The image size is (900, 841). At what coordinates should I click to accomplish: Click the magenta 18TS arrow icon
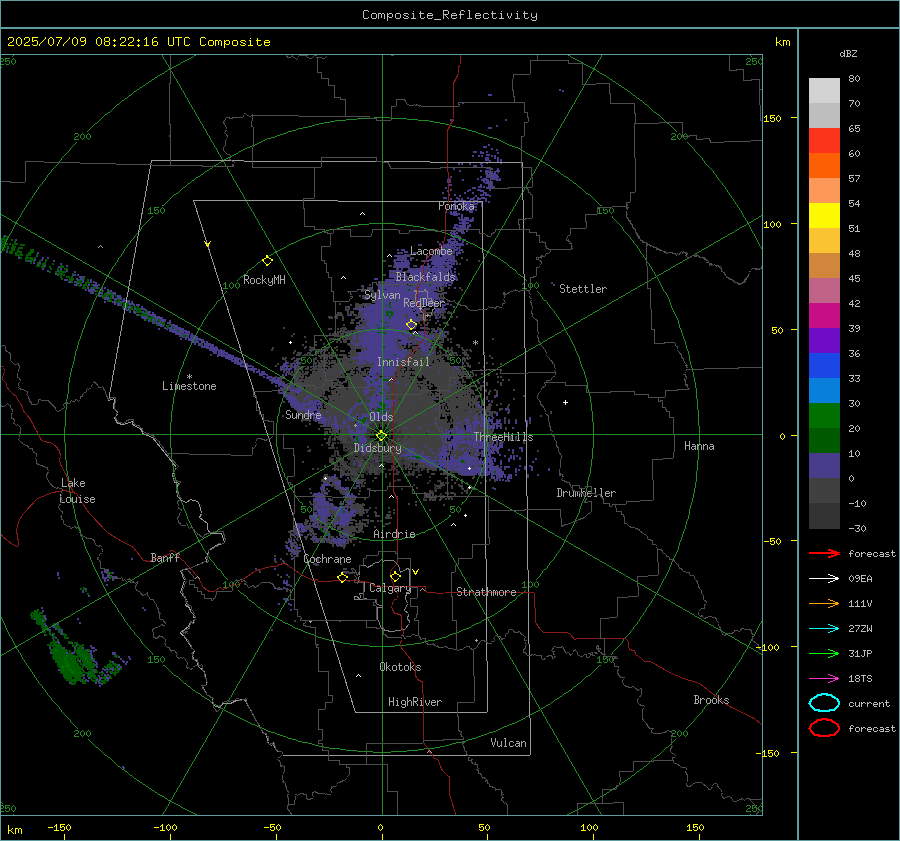tap(824, 679)
